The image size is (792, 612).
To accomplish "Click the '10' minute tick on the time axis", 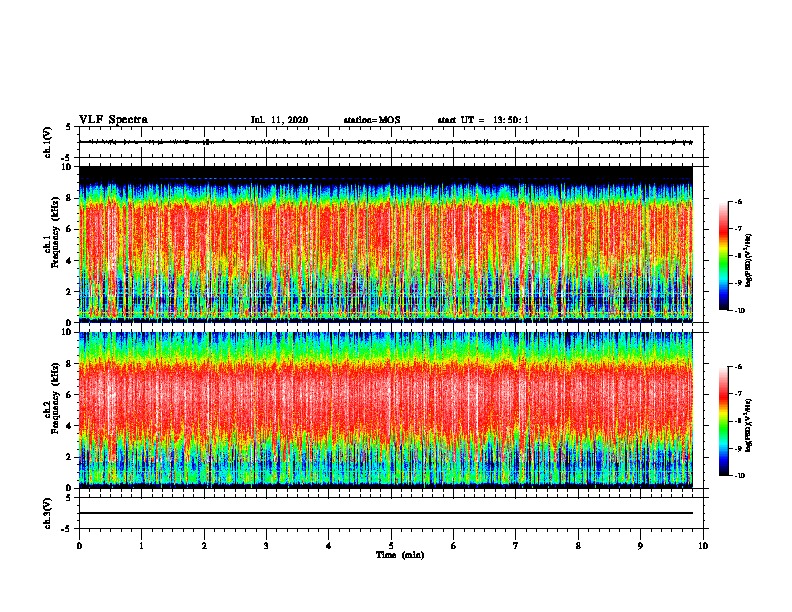I will coord(703,546).
